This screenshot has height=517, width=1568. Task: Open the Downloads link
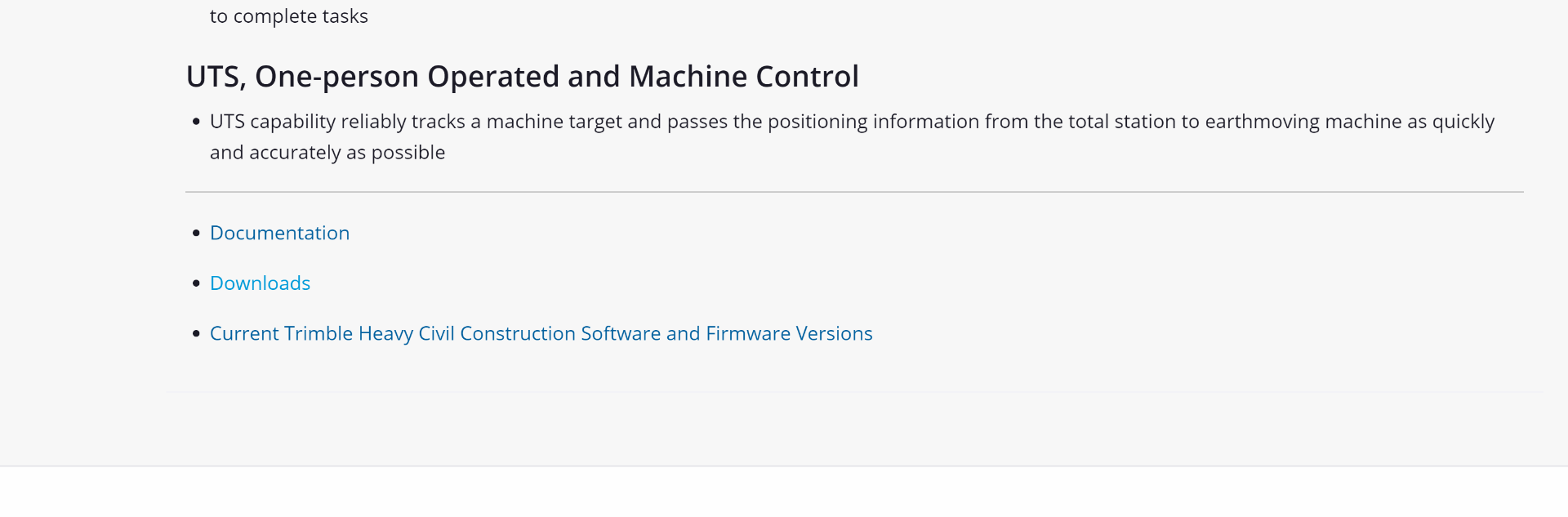point(260,283)
